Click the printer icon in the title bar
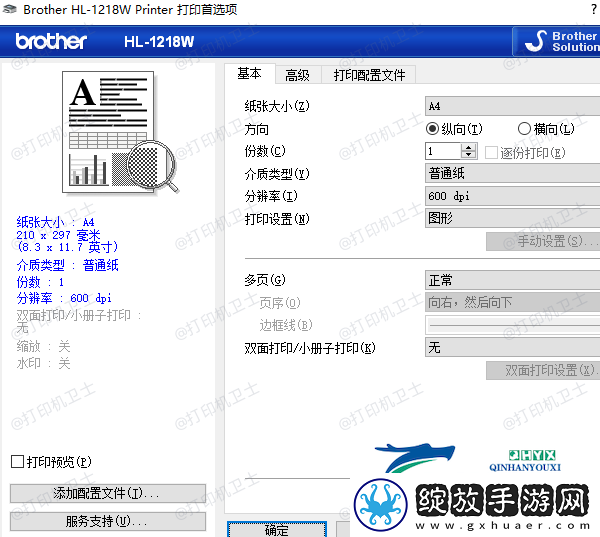600x537 pixels. tap(10, 9)
